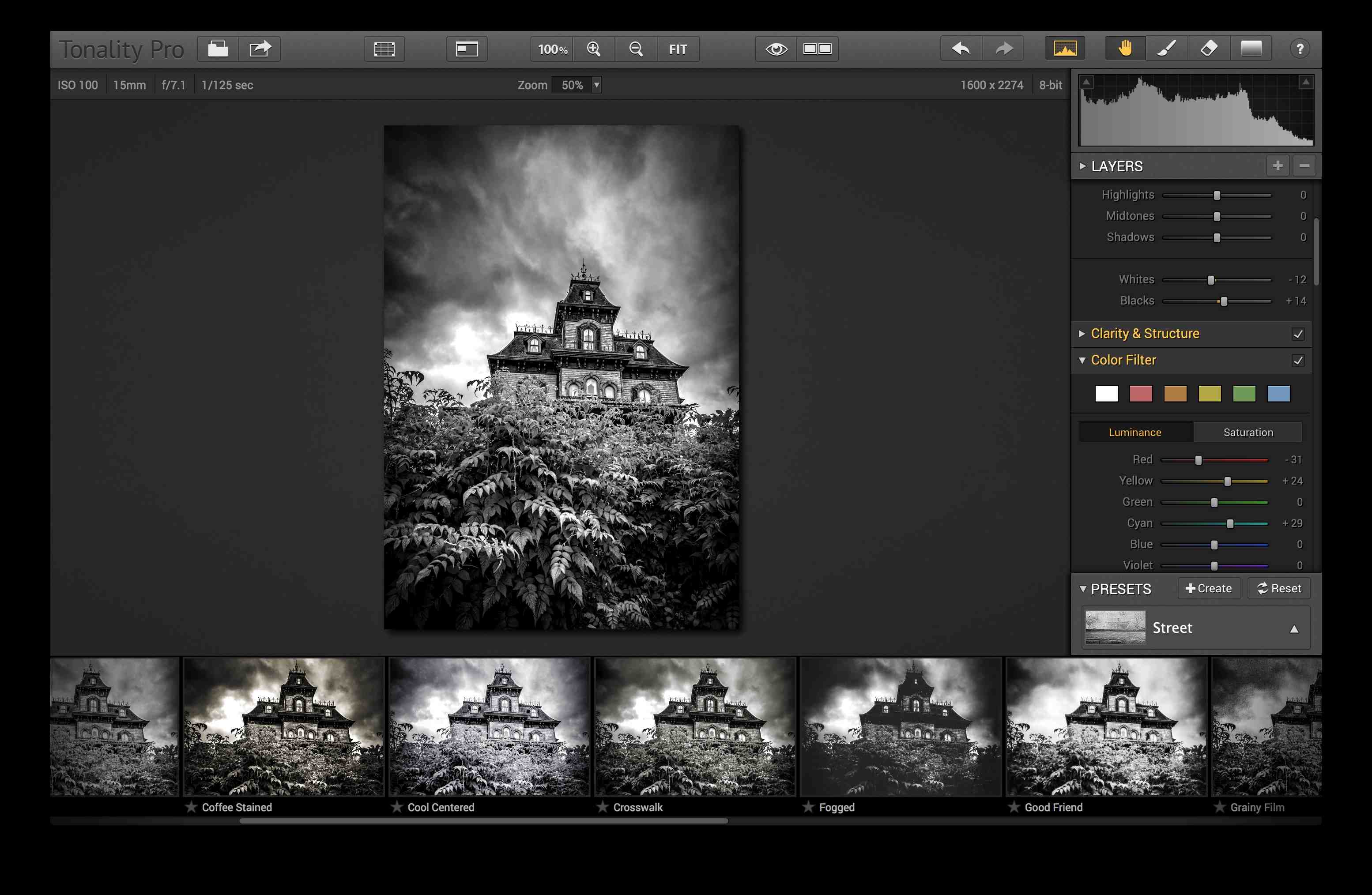
Task: Choose the blue color filter swatch
Action: click(x=1278, y=394)
